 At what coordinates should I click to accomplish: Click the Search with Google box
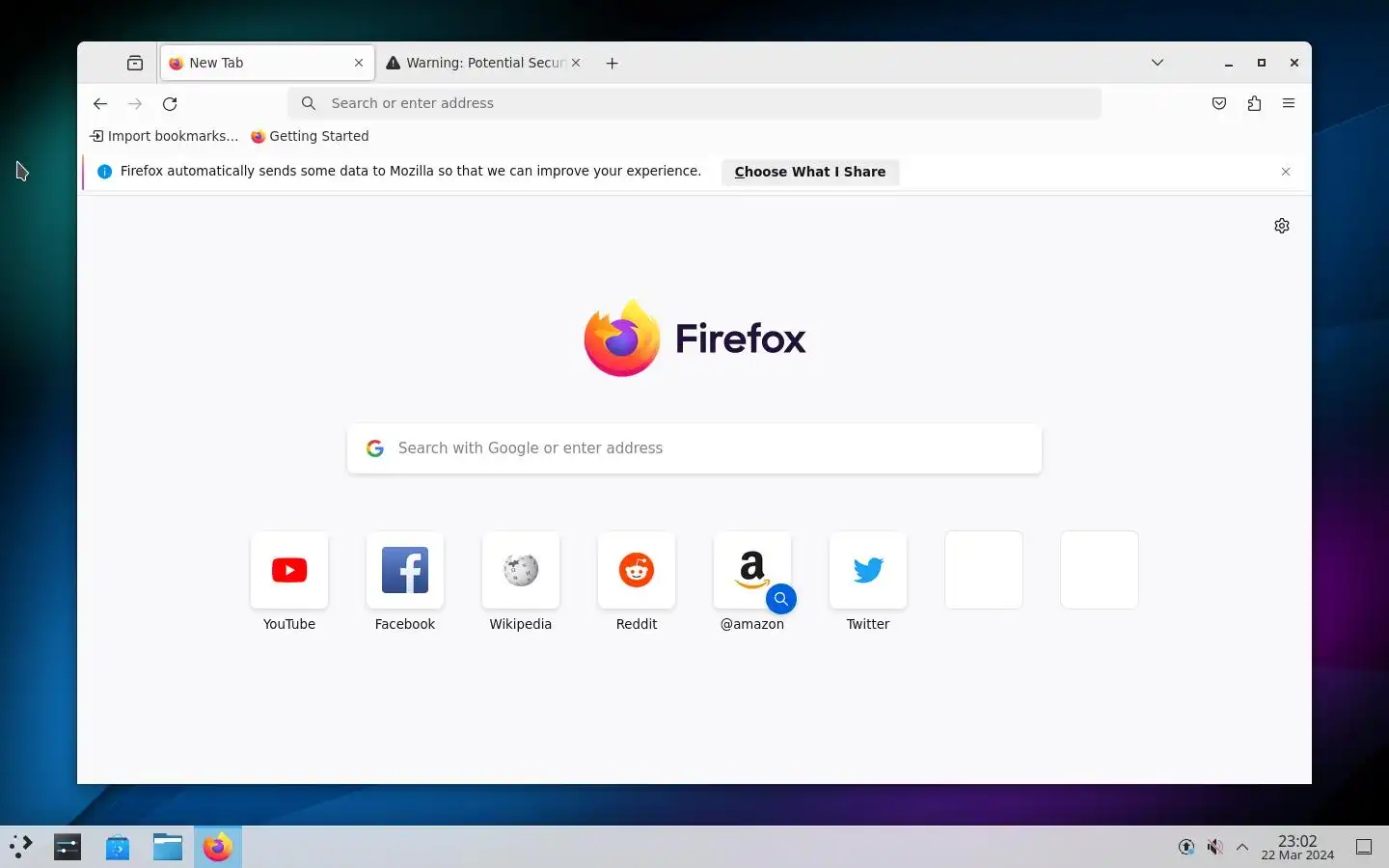click(694, 448)
